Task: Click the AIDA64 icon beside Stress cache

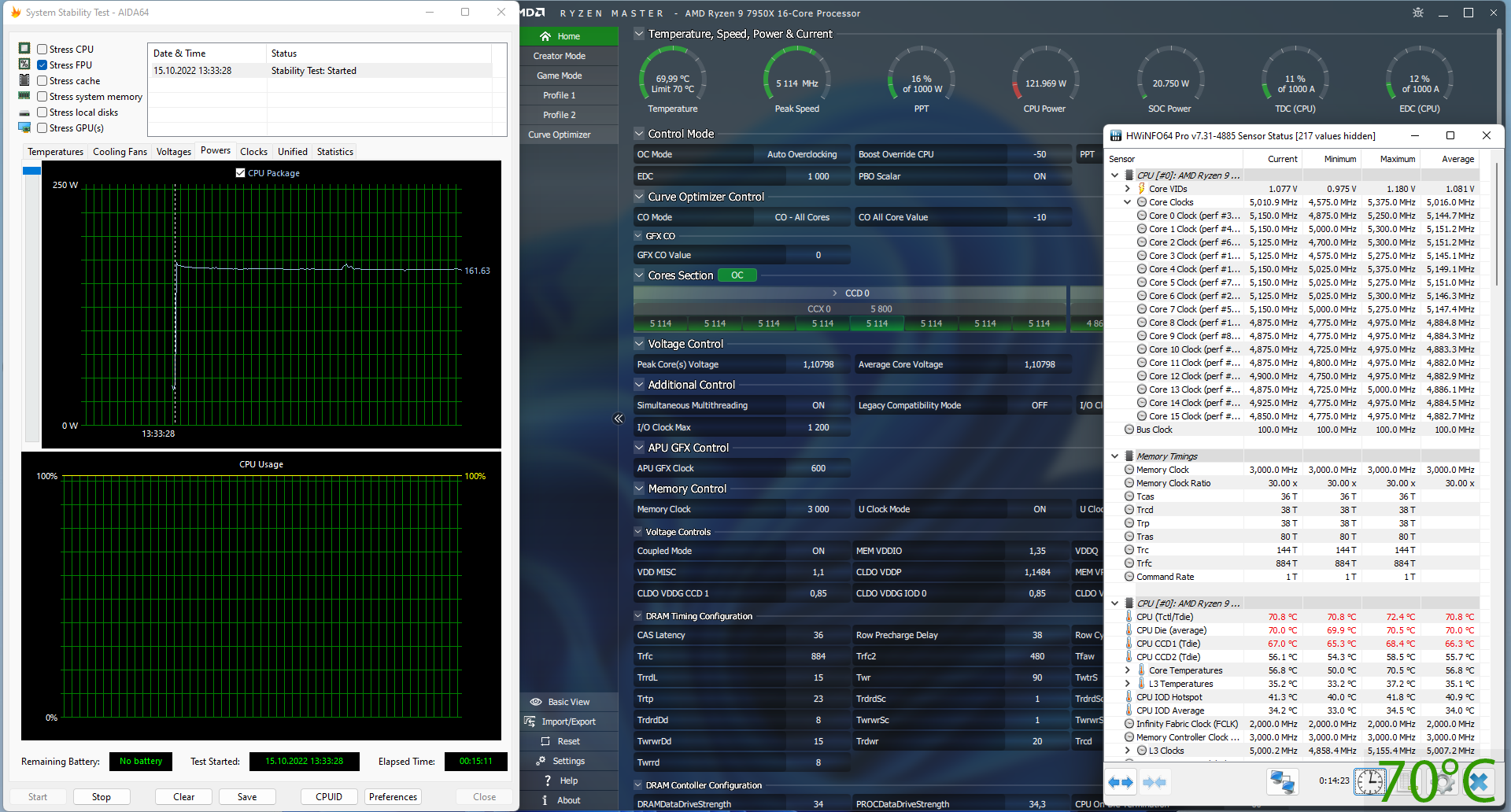Action: [x=24, y=80]
